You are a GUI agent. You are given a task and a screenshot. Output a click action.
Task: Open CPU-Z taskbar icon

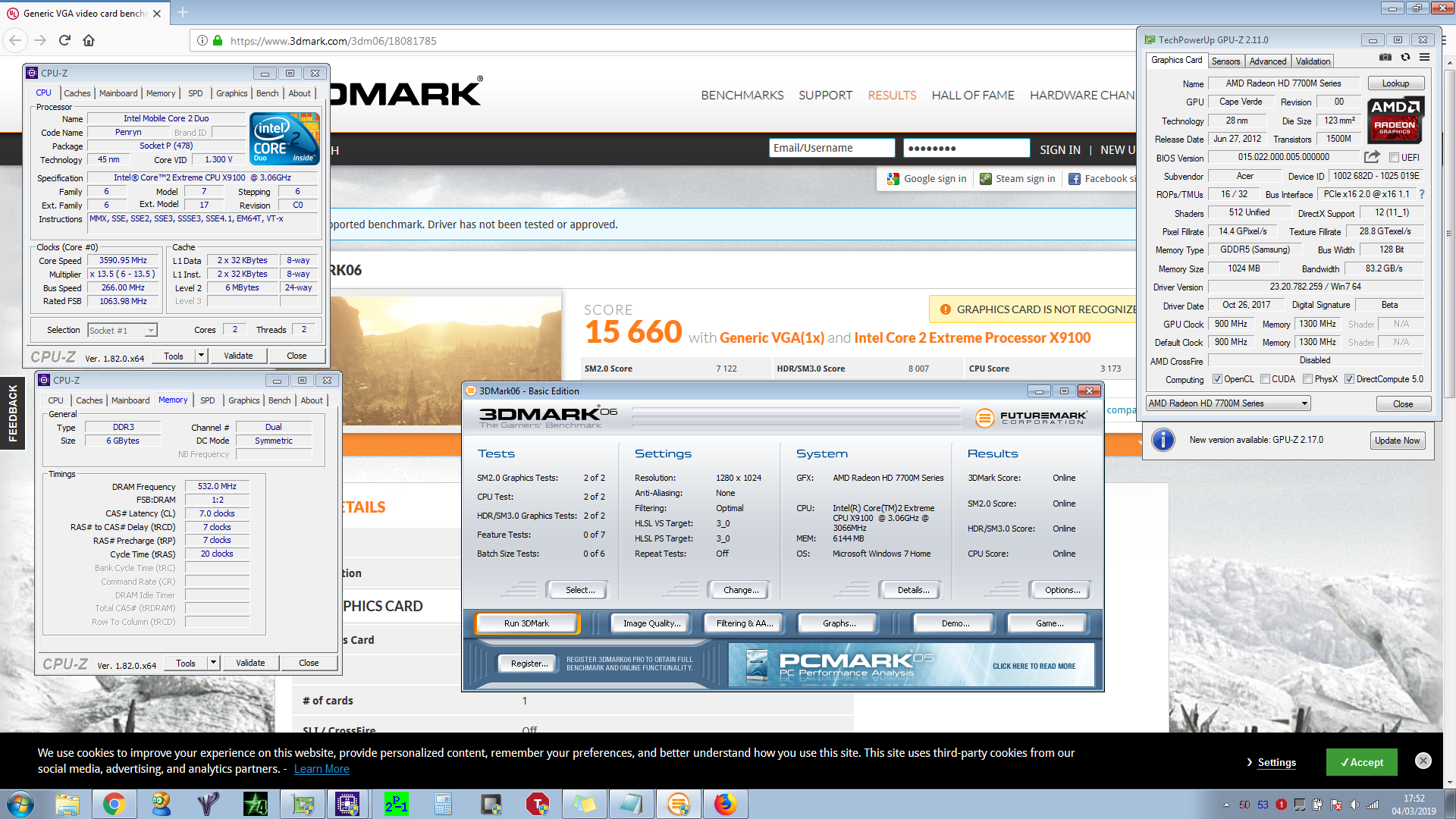(x=347, y=804)
